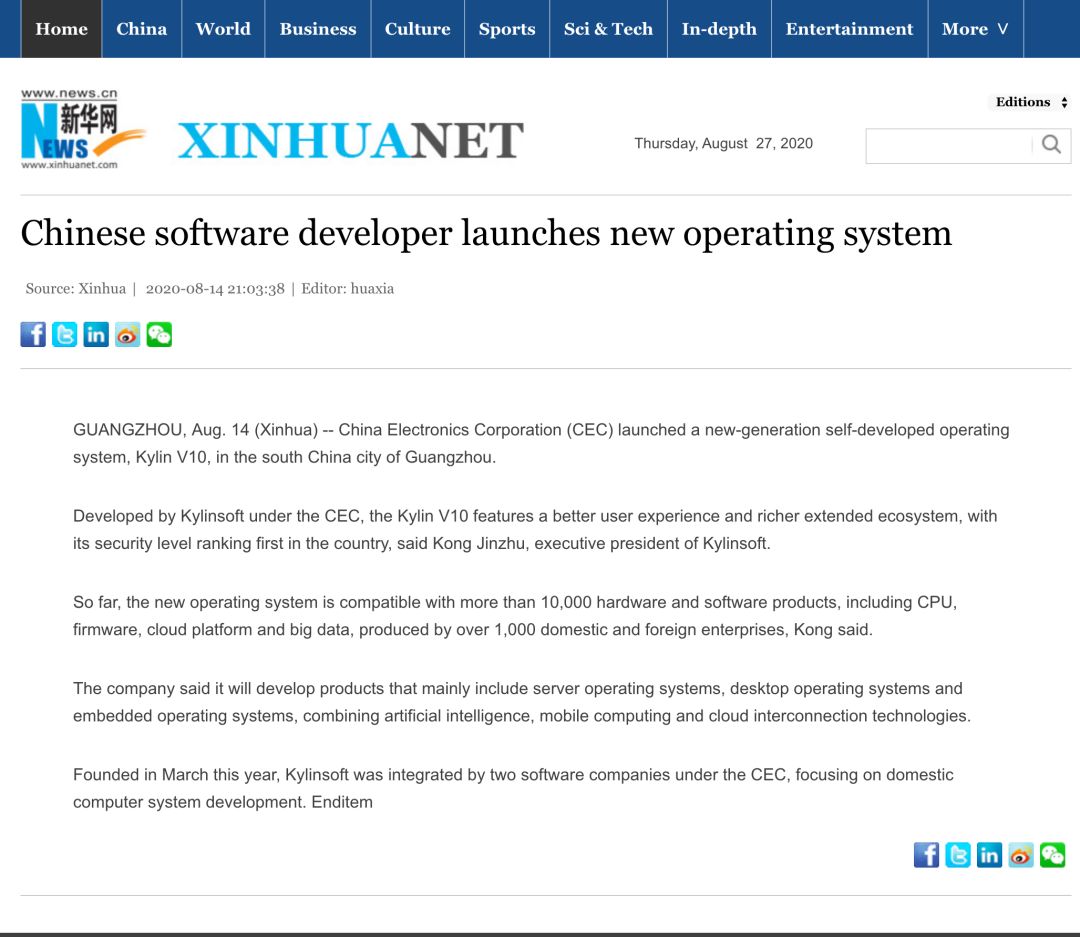Click paragraph starting 'So far, the new'
The image size is (1080, 937).
(x=515, y=616)
